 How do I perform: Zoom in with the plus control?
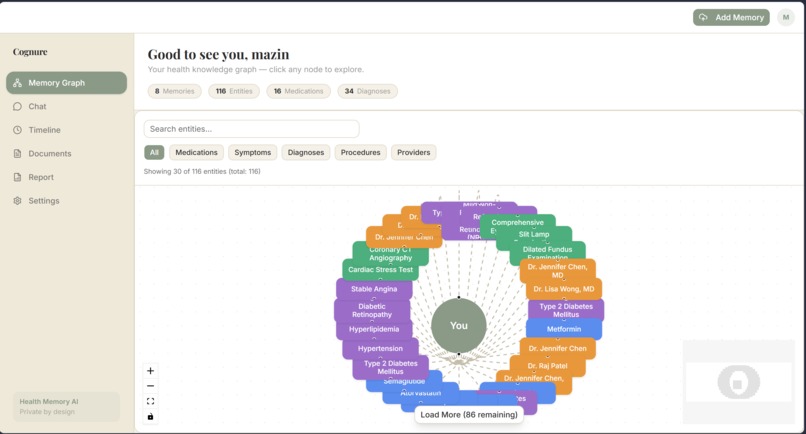(x=151, y=371)
